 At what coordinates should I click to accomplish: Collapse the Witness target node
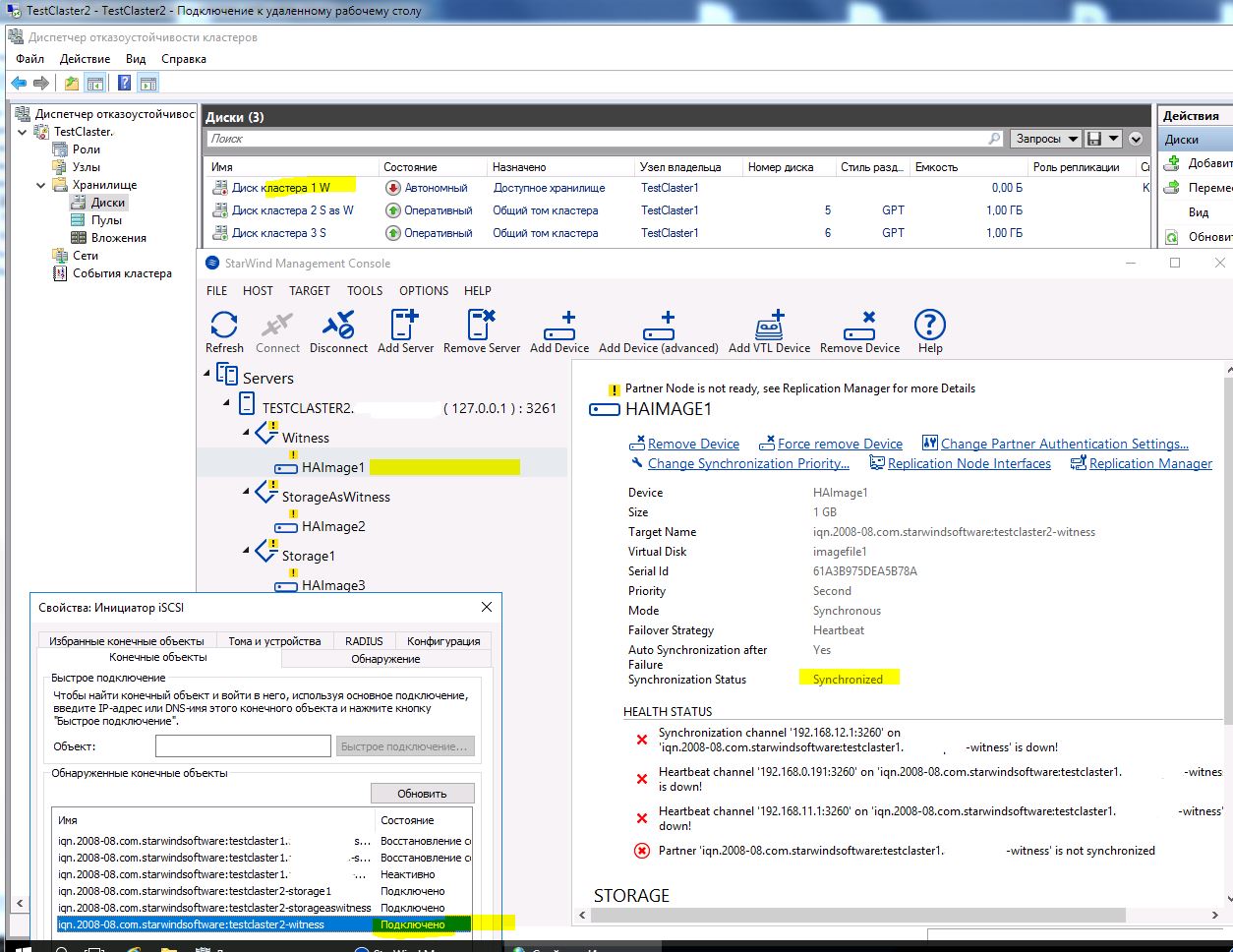click(x=247, y=433)
